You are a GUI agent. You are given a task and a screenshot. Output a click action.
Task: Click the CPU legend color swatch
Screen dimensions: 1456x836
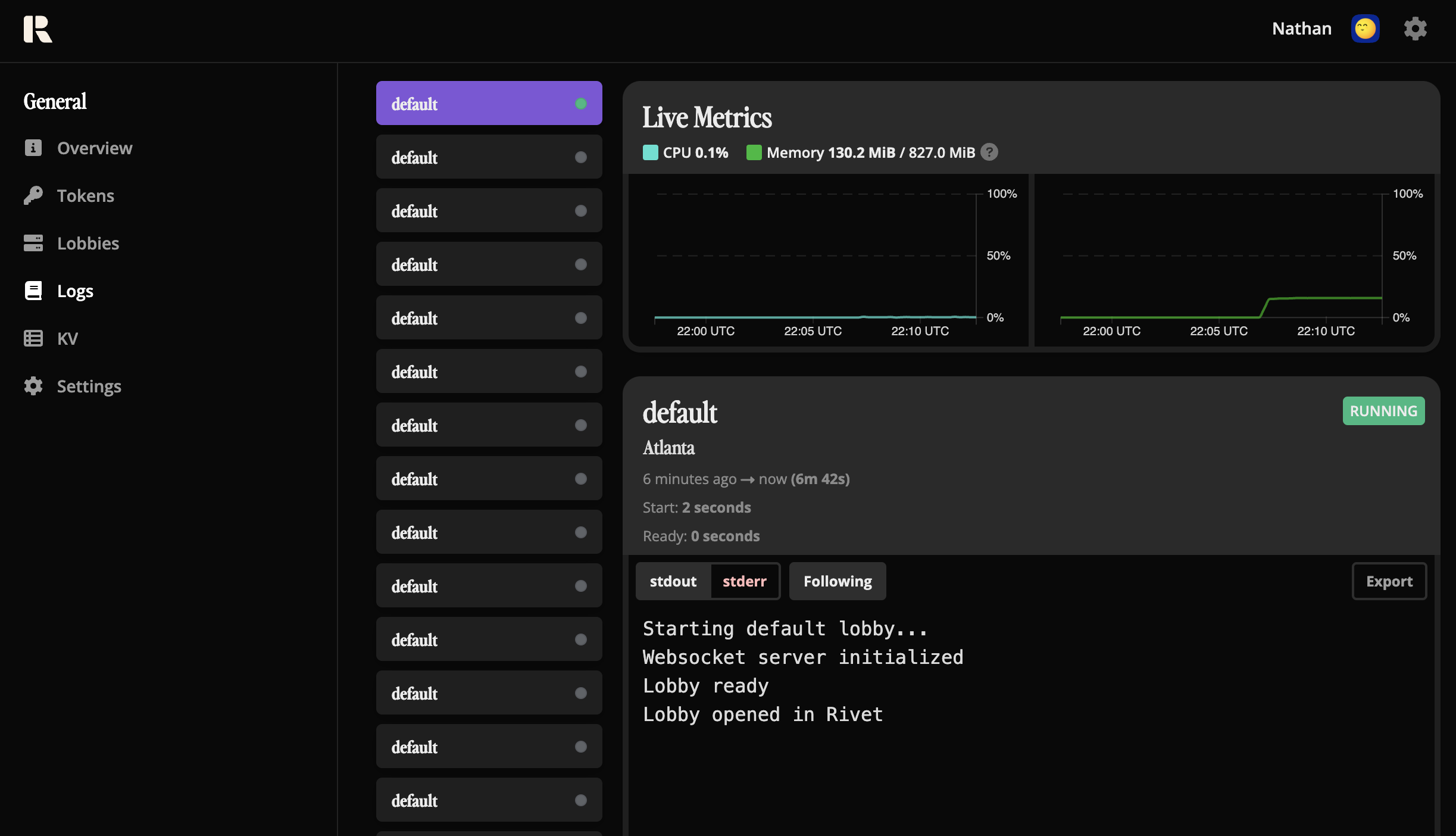click(x=650, y=152)
